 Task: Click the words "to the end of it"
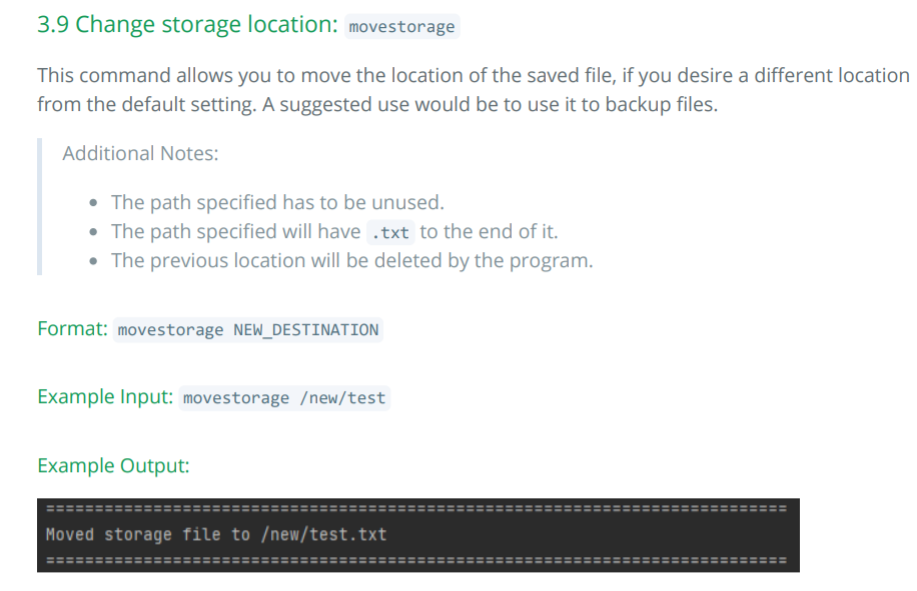tap(489, 232)
